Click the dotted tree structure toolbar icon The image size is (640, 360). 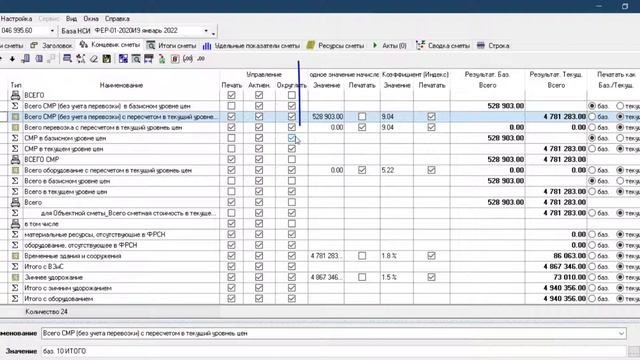pos(81,59)
